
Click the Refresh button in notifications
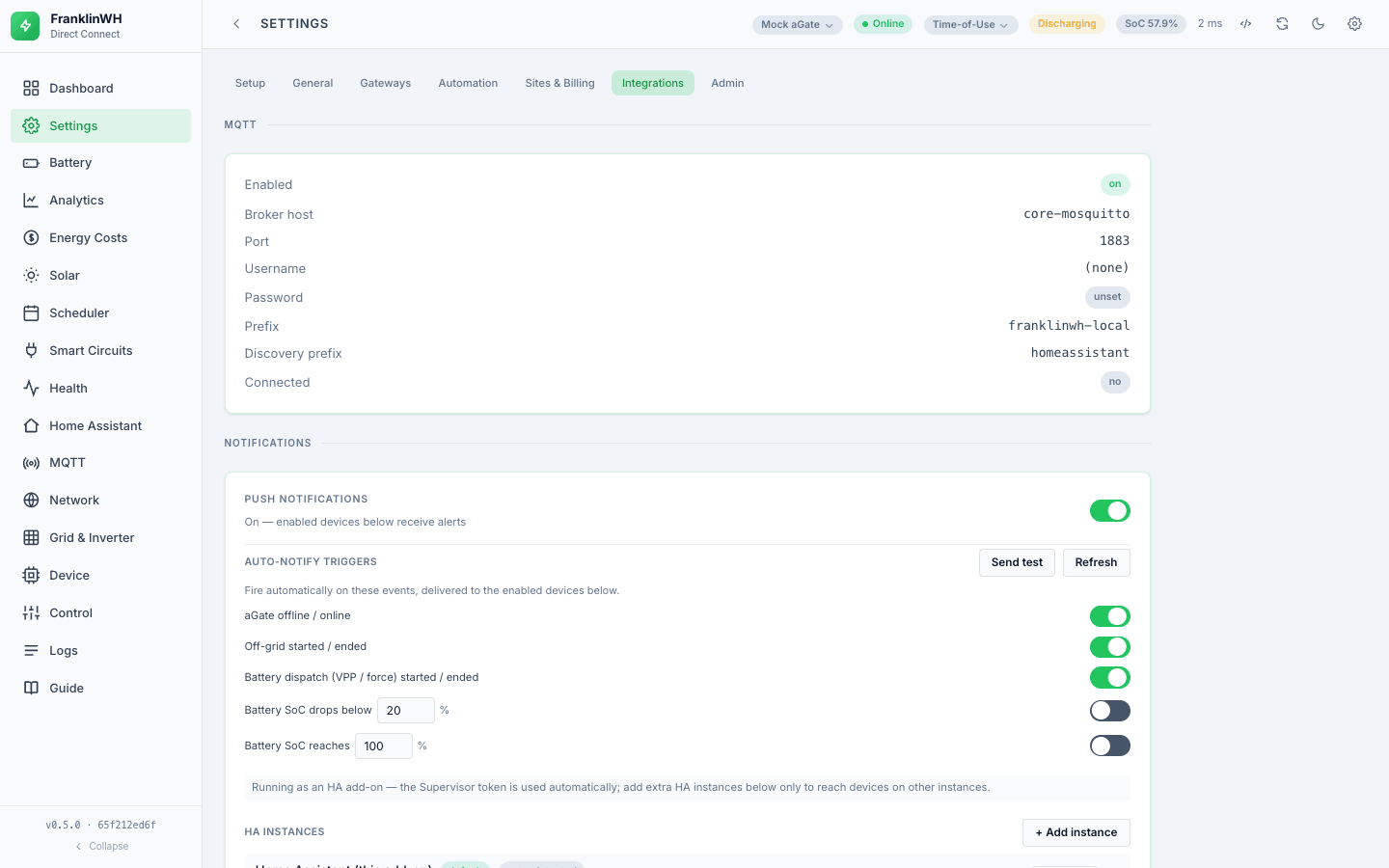point(1096,563)
